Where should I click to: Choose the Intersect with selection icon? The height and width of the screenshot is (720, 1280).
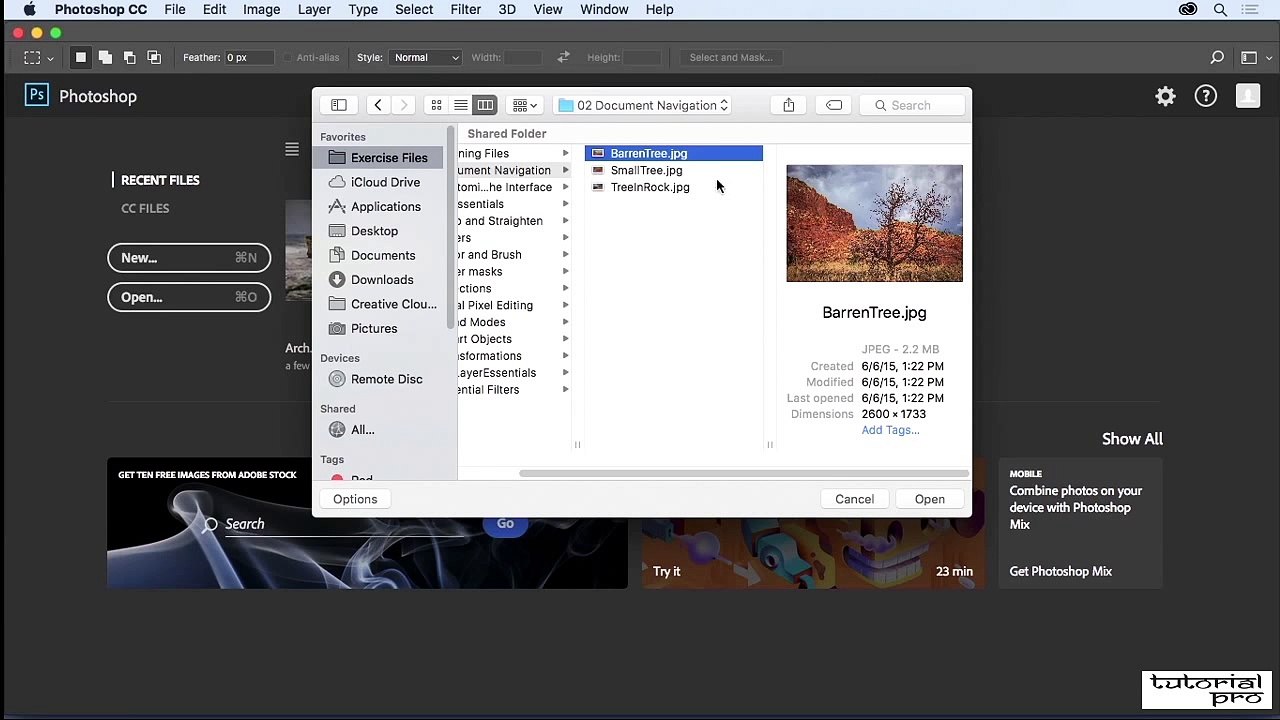coord(154,58)
